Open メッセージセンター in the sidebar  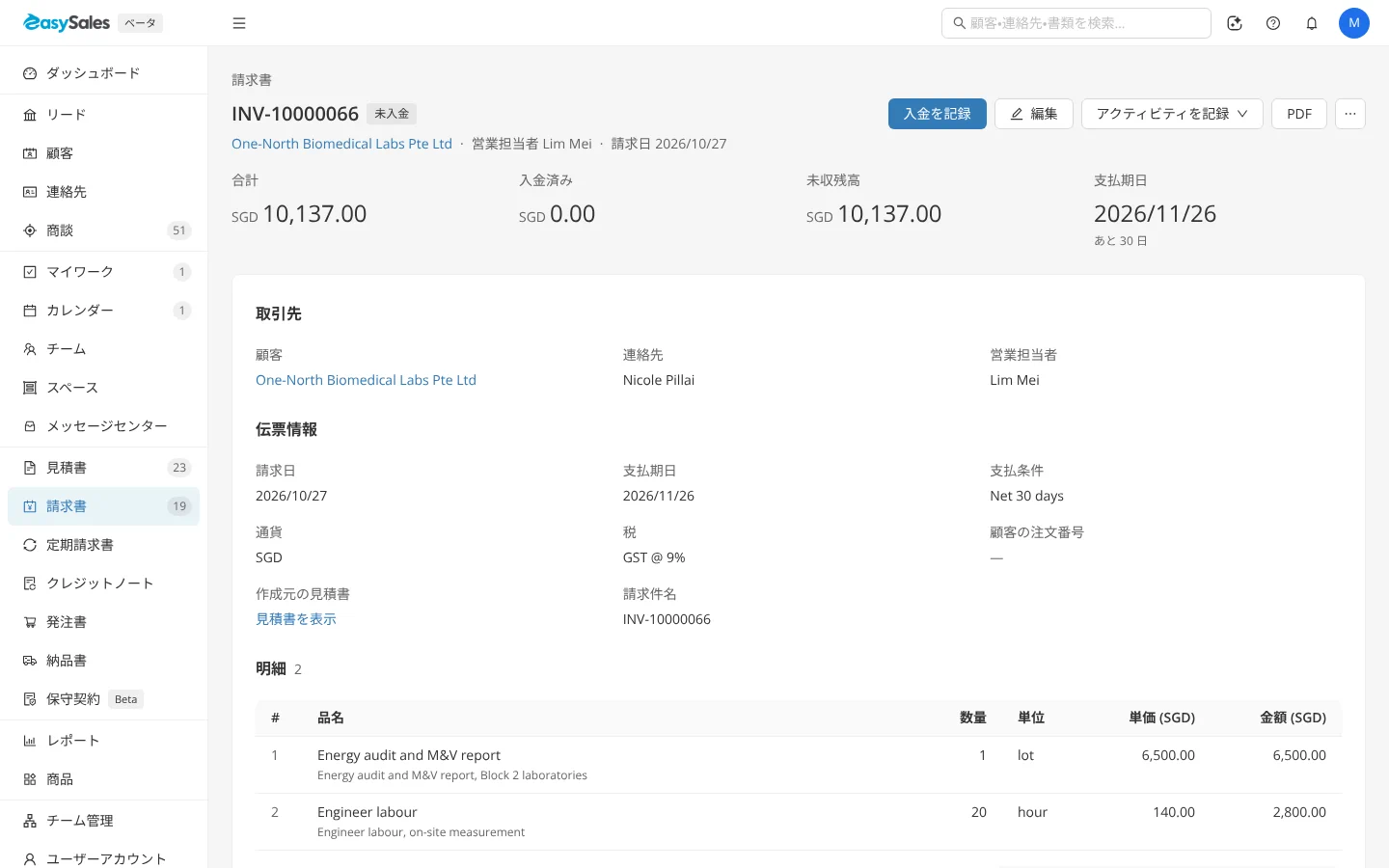point(103,426)
